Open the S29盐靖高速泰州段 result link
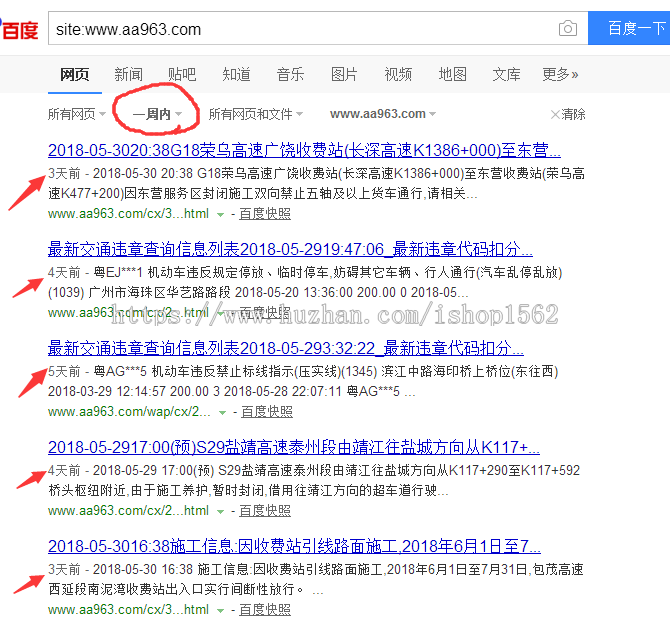The width and height of the screenshot is (670, 625). 294,447
